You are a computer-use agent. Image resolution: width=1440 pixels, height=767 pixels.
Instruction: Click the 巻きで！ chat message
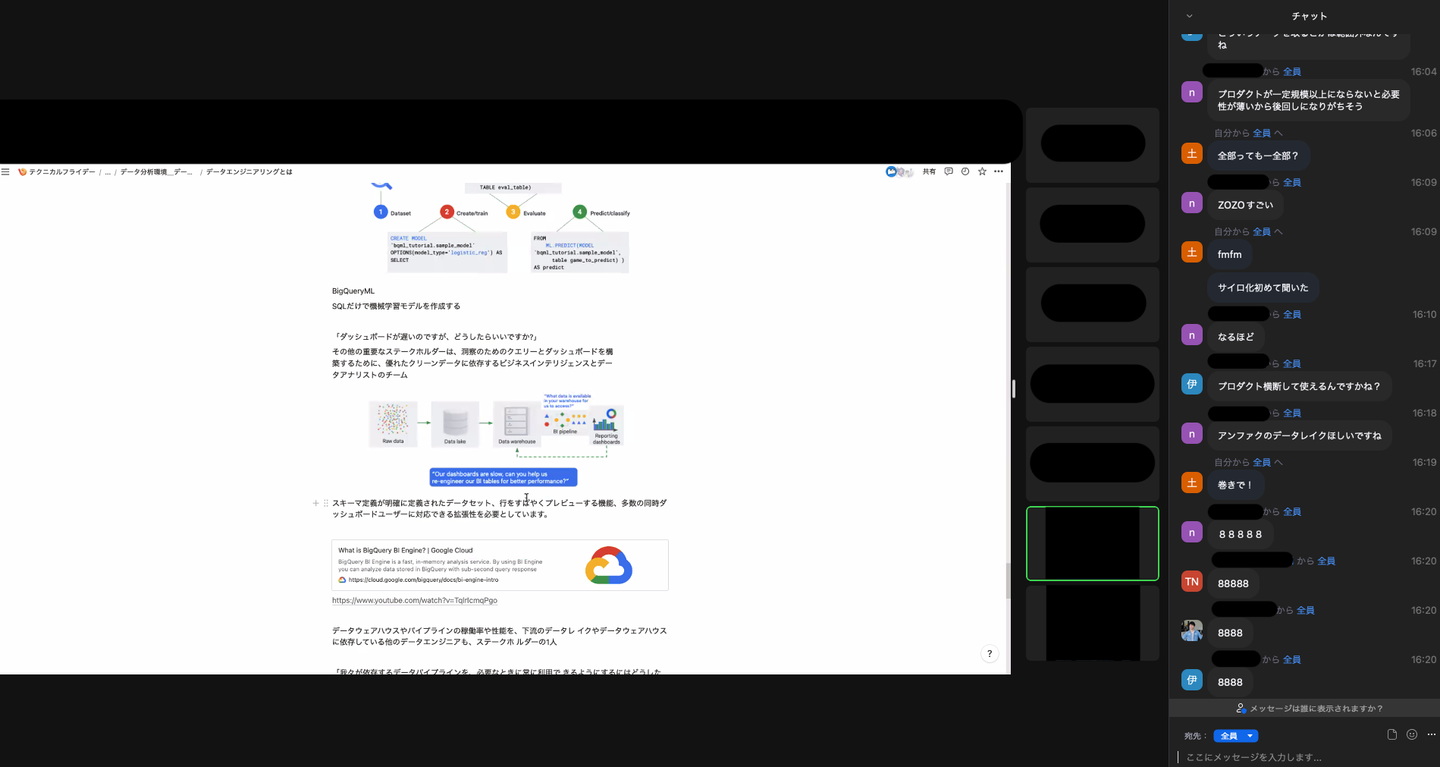(x=1235, y=485)
